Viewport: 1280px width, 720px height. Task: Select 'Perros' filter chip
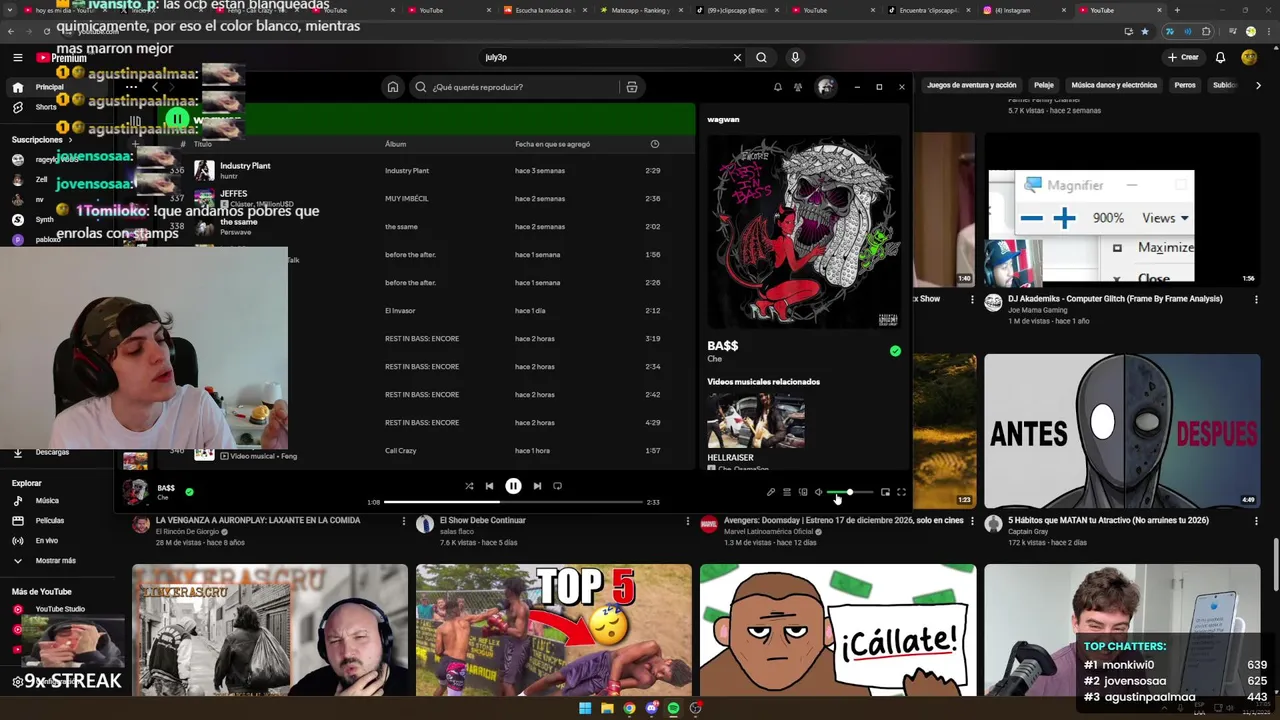coord(1185,85)
